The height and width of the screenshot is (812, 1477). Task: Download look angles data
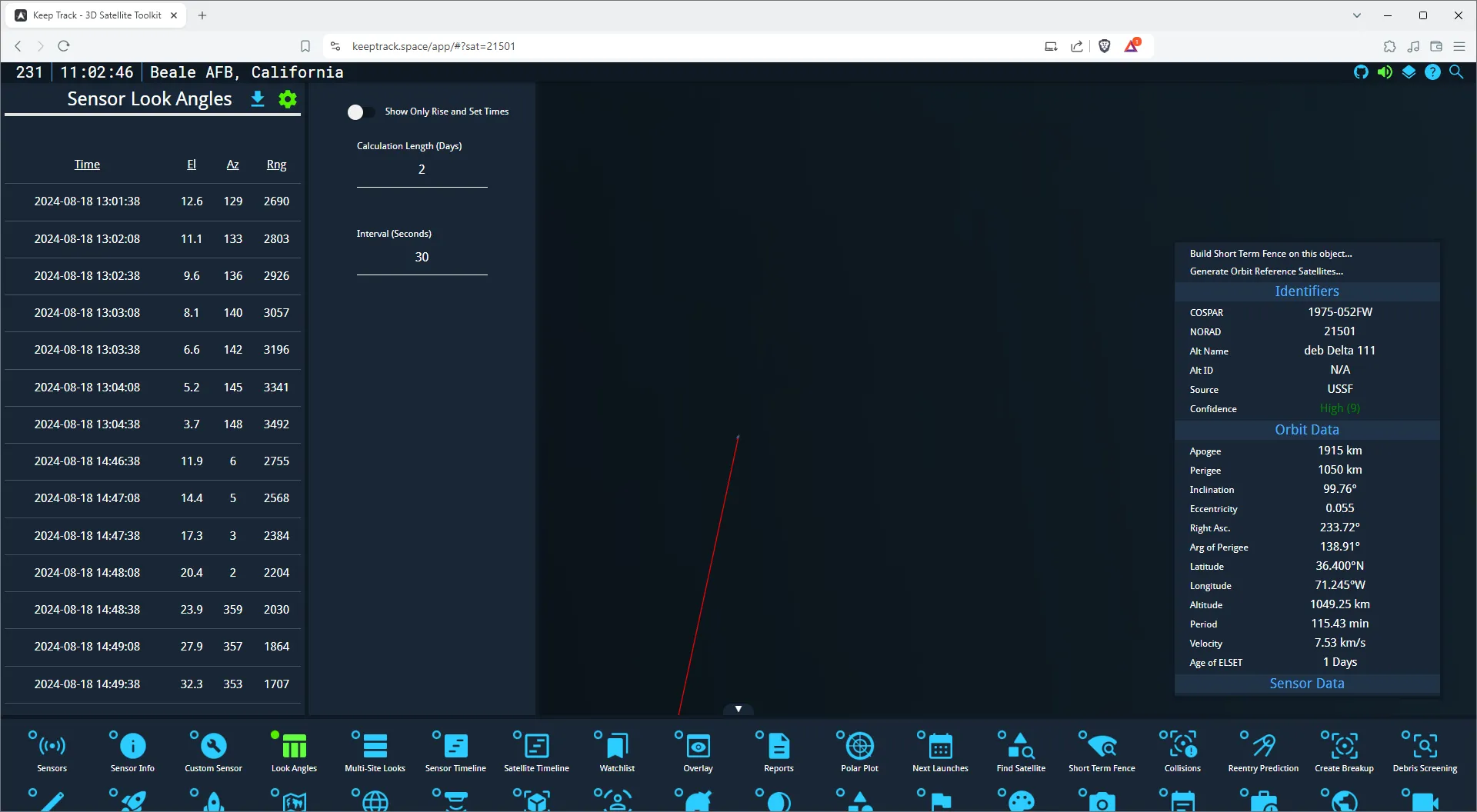coord(258,99)
